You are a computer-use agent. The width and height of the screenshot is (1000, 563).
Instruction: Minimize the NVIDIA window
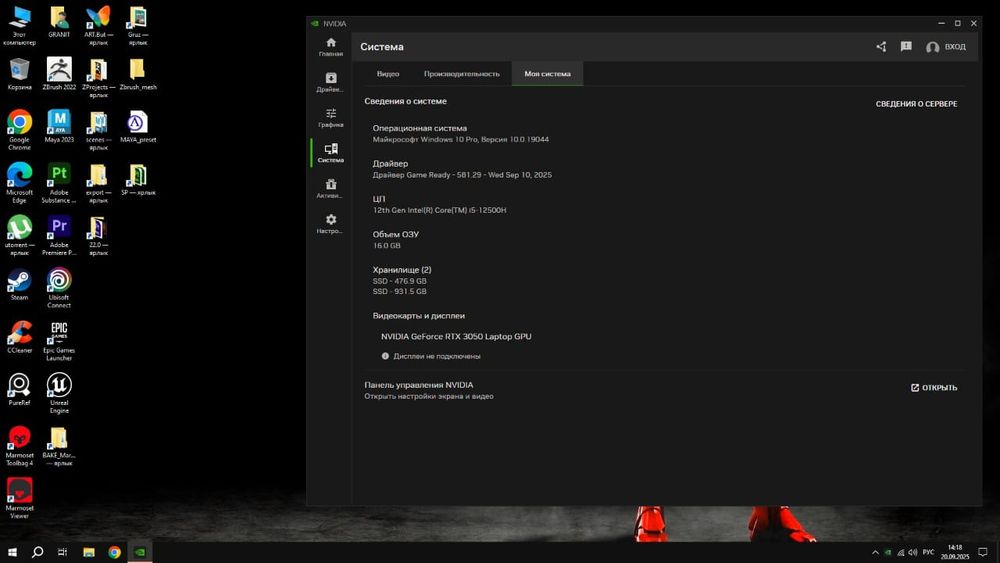tap(941, 23)
